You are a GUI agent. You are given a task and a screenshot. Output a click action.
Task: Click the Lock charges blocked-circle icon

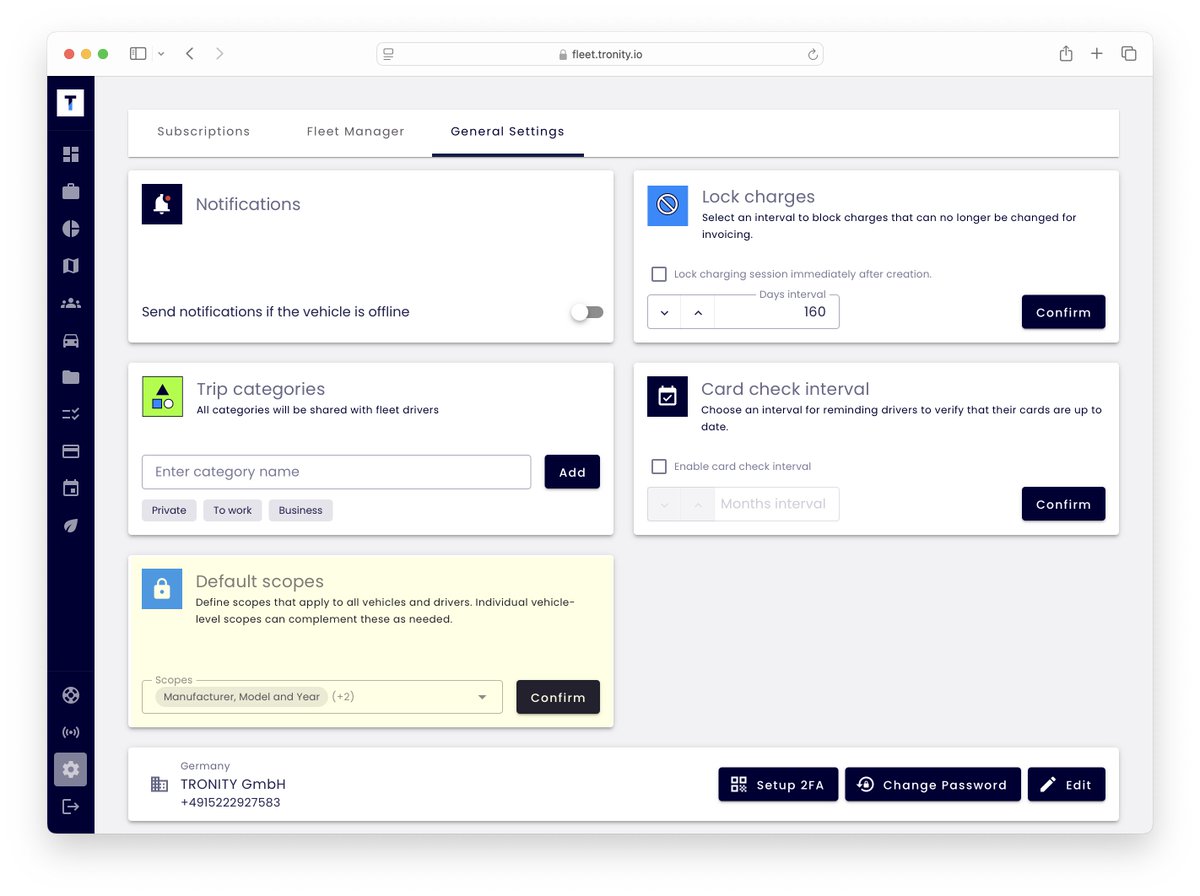coord(668,205)
